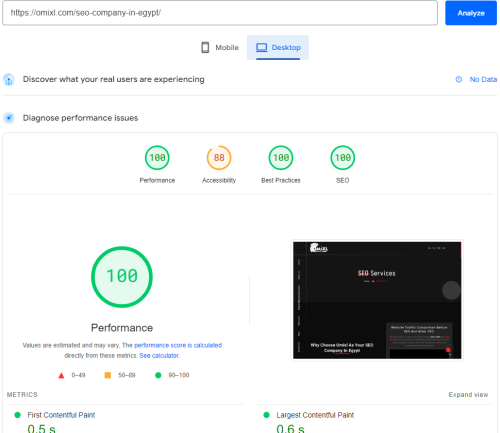Image resolution: width=500 pixels, height=433 pixels.
Task: Click the SEO label under gauge
Action: (343, 180)
